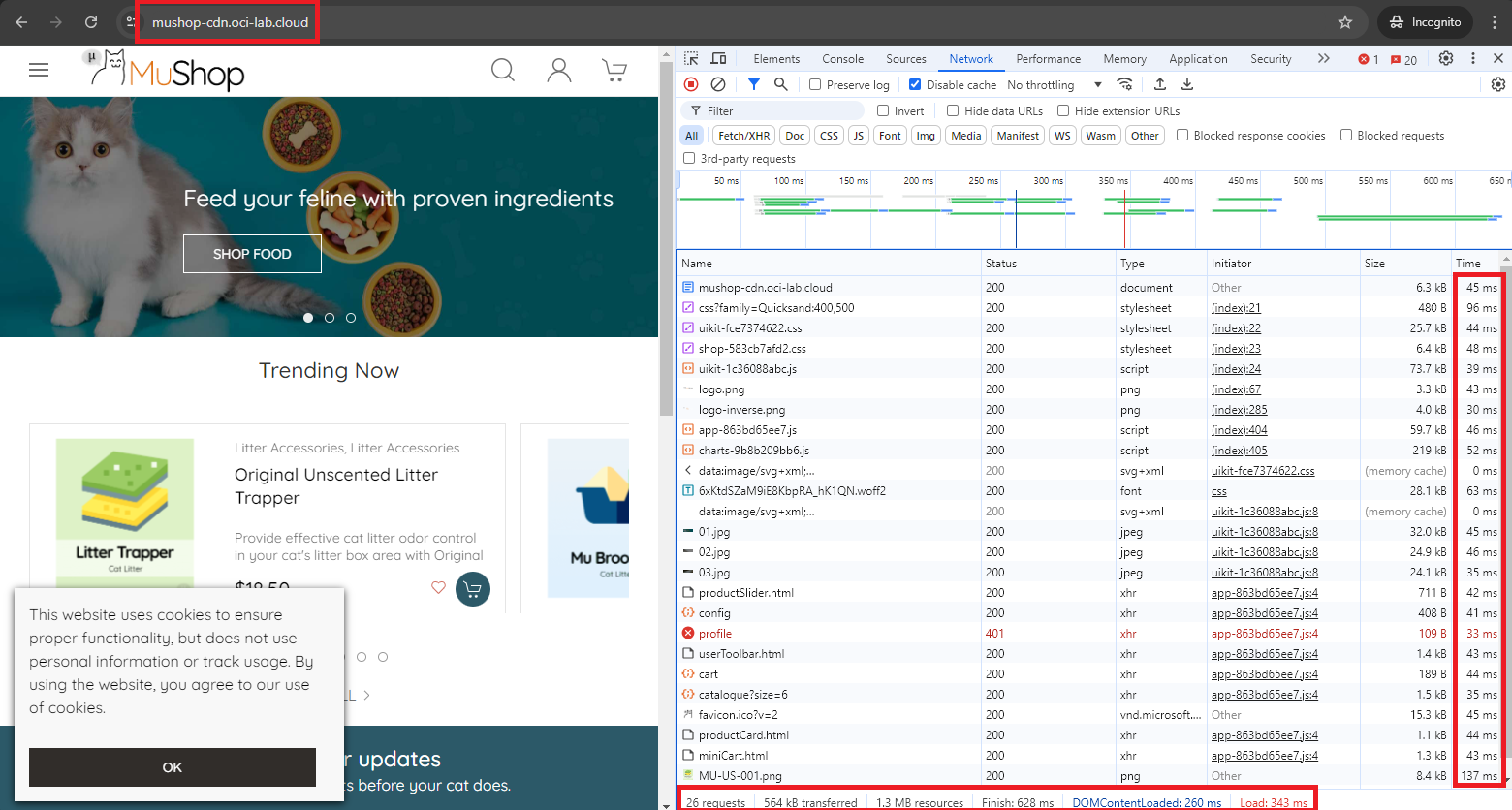
Task: Open the No throttling dropdown
Action: tap(1054, 85)
